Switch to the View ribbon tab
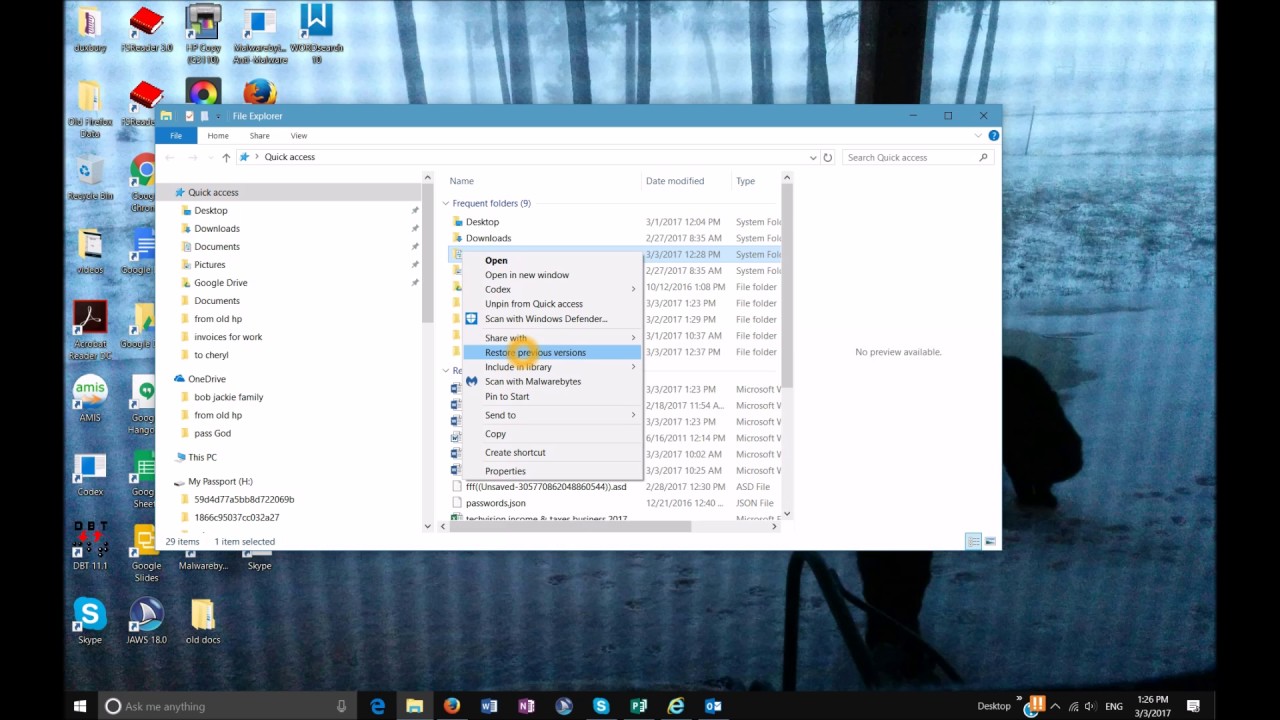This screenshot has width=1280, height=720. [x=298, y=135]
